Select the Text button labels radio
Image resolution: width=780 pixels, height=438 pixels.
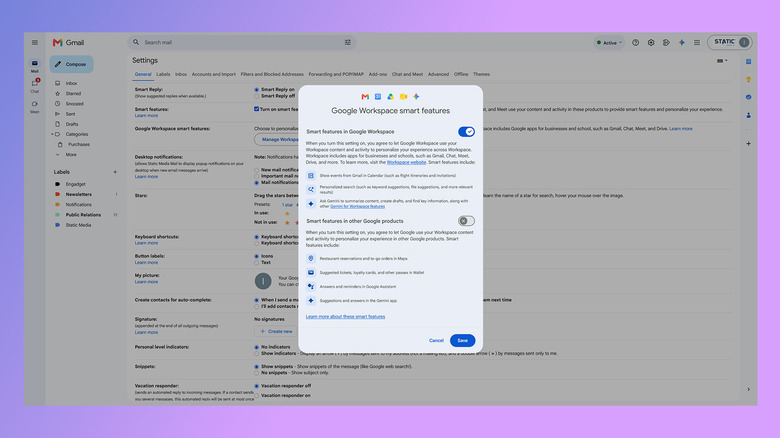257,263
